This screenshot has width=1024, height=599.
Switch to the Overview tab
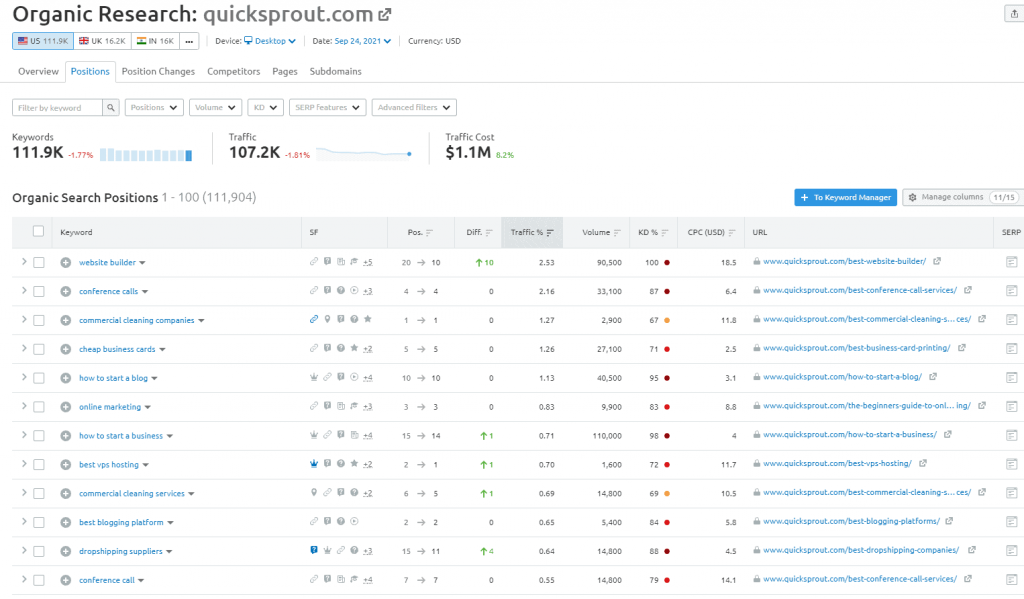coord(39,72)
